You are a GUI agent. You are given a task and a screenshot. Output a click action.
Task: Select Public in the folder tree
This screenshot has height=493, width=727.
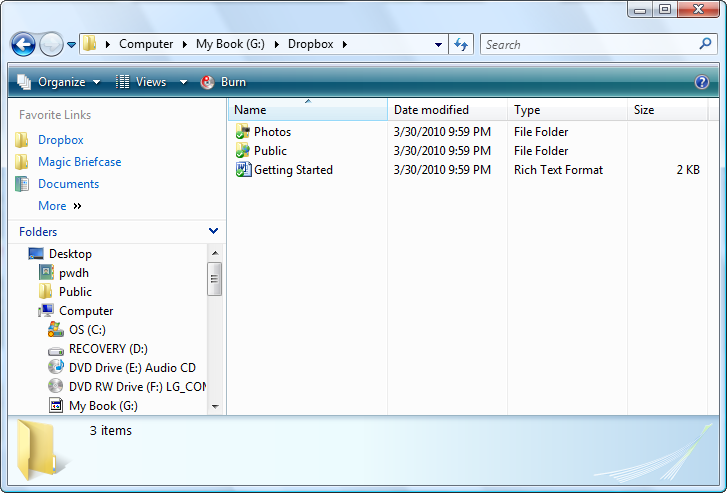point(75,292)
